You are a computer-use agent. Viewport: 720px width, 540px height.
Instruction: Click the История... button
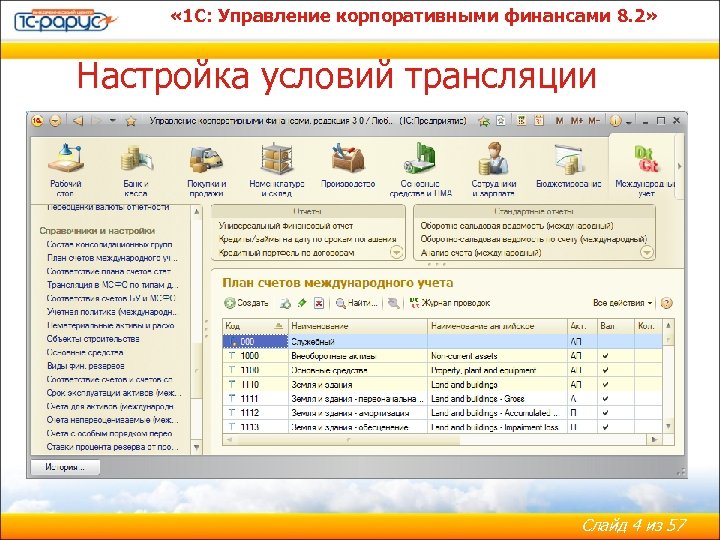coord(65,467)
